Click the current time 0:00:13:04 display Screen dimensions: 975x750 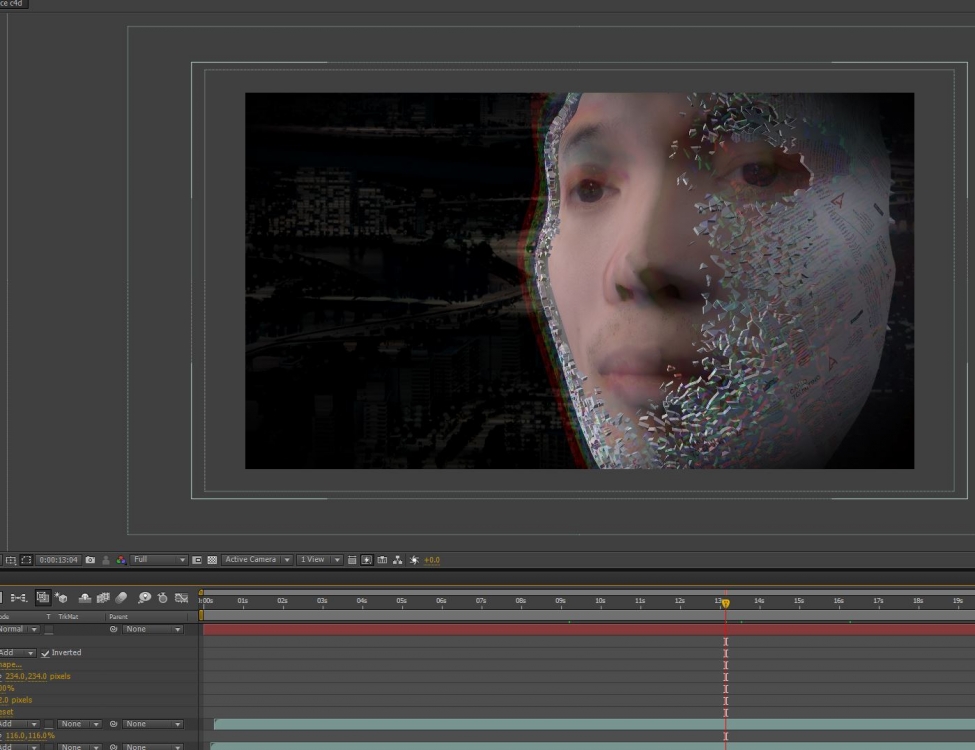tap(59, 560)
